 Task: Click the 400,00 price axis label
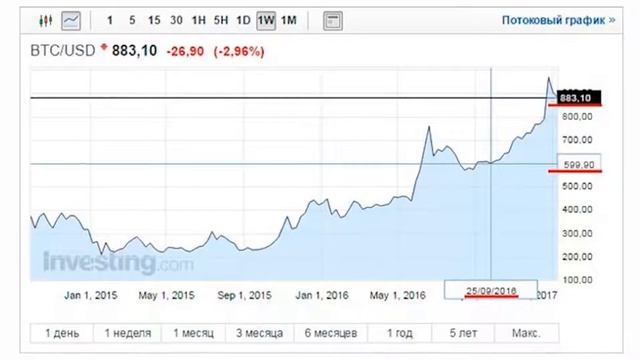[577, 209]
